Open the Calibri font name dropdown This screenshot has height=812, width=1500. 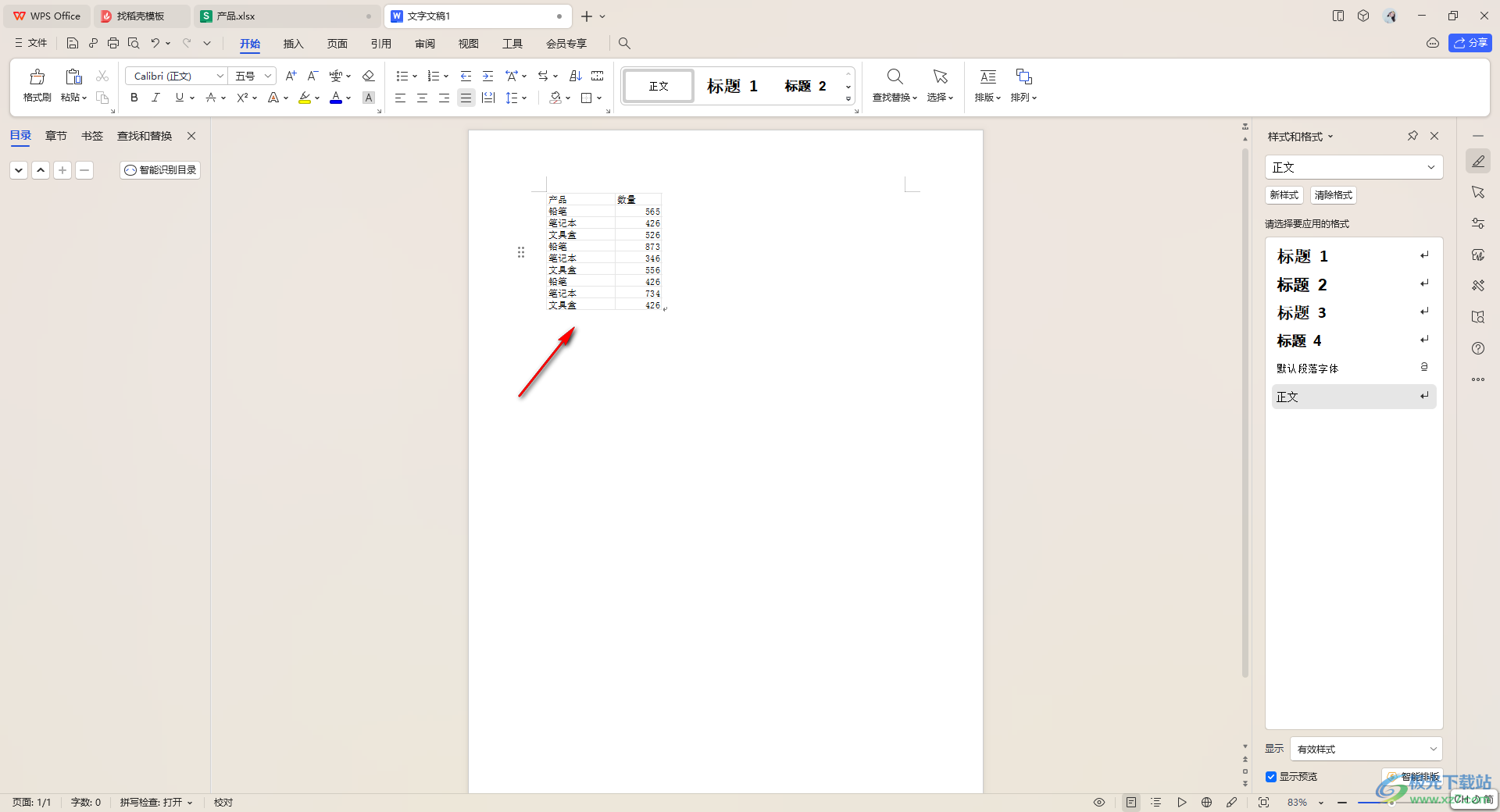(x=220, y=76)
